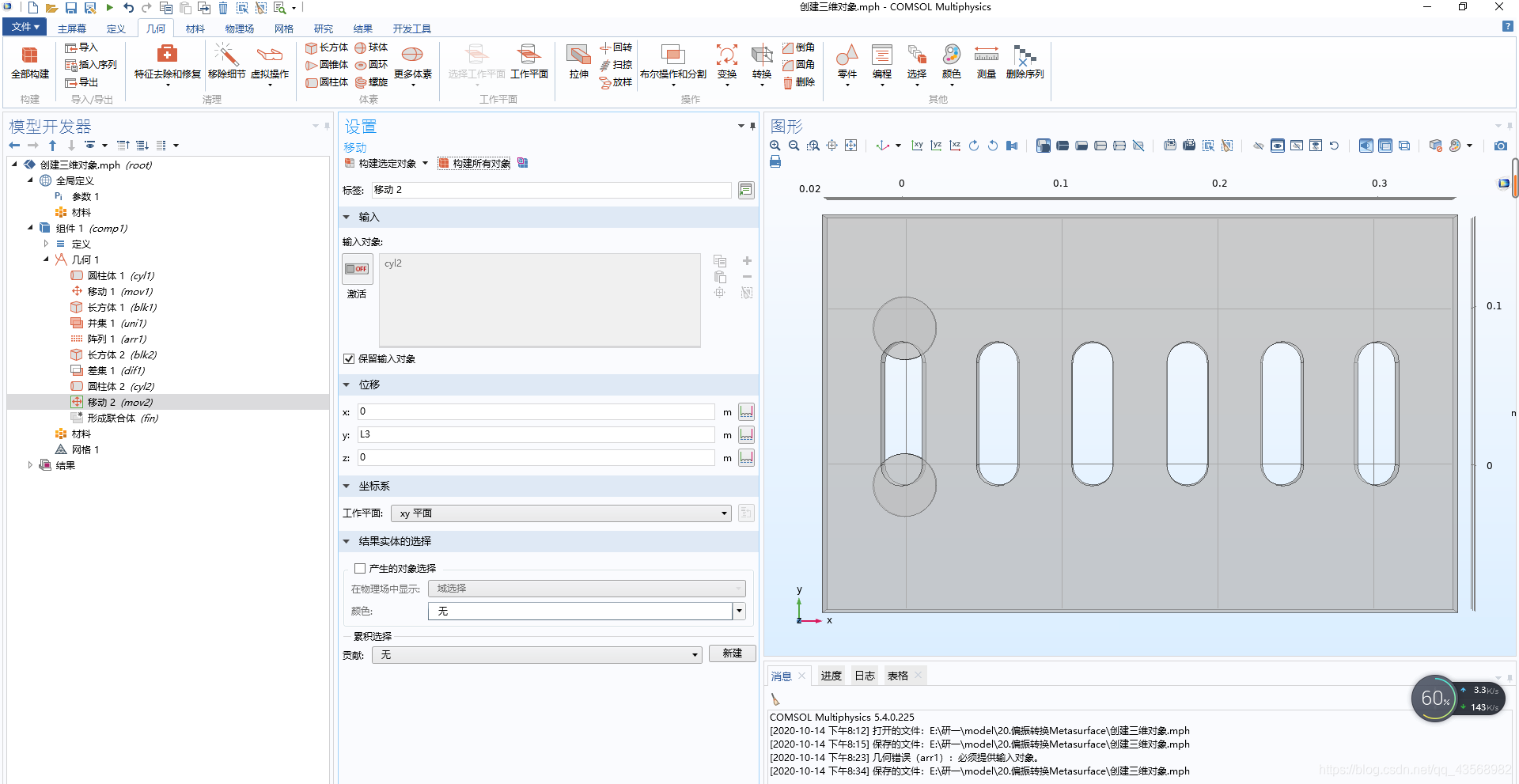Toggle the Activate selection OFF switch
This screenshot has width=1519, height=784.
click(x=357, y=269)
